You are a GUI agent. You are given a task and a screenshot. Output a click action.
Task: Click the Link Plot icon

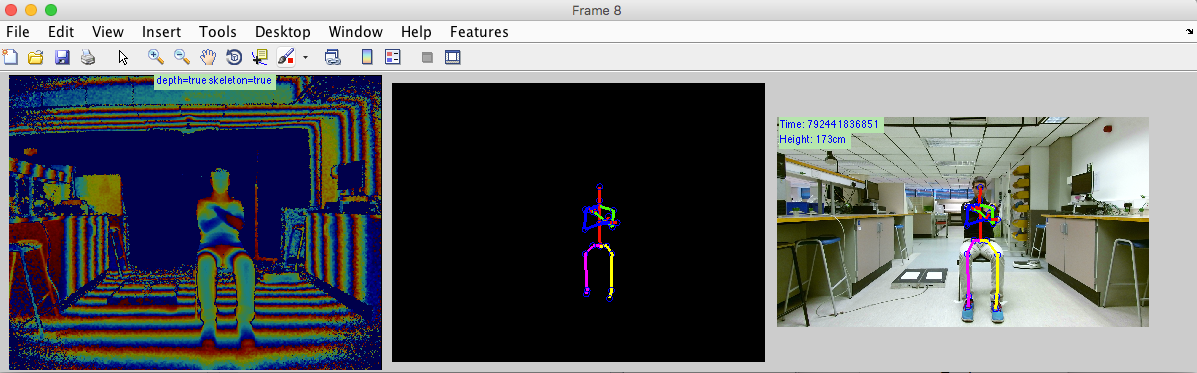click(x=332, y=56)
